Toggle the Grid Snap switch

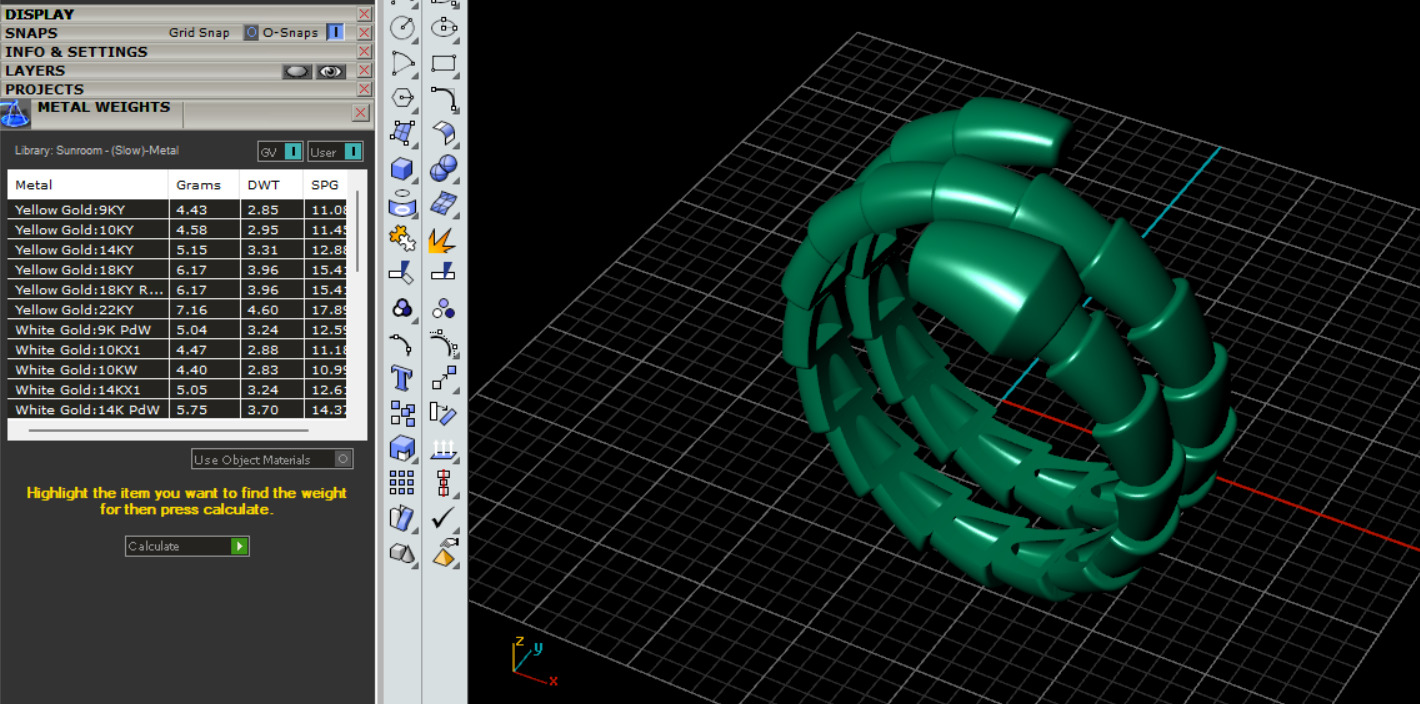coord(251,32)
